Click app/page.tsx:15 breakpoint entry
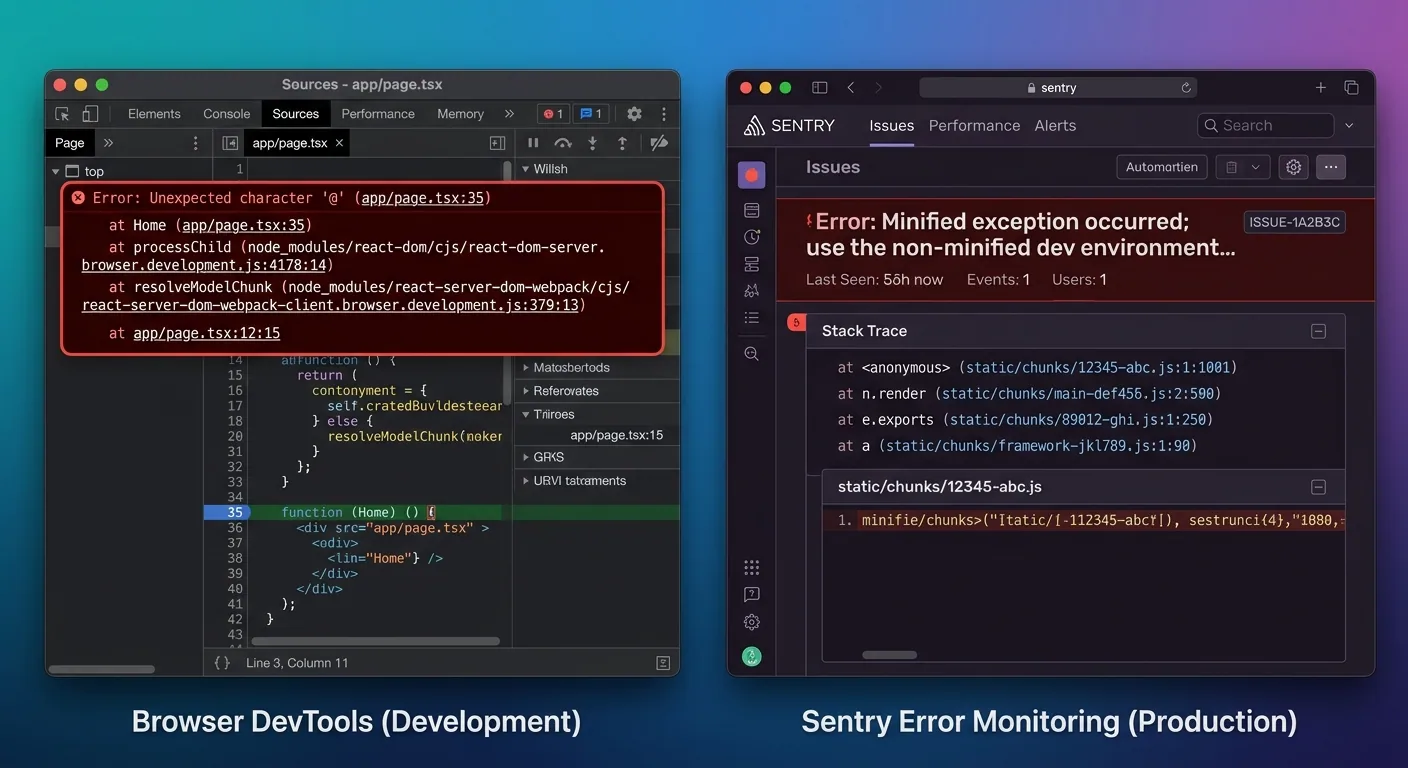This screenshot has width=1408, height=768. point(616,435)
